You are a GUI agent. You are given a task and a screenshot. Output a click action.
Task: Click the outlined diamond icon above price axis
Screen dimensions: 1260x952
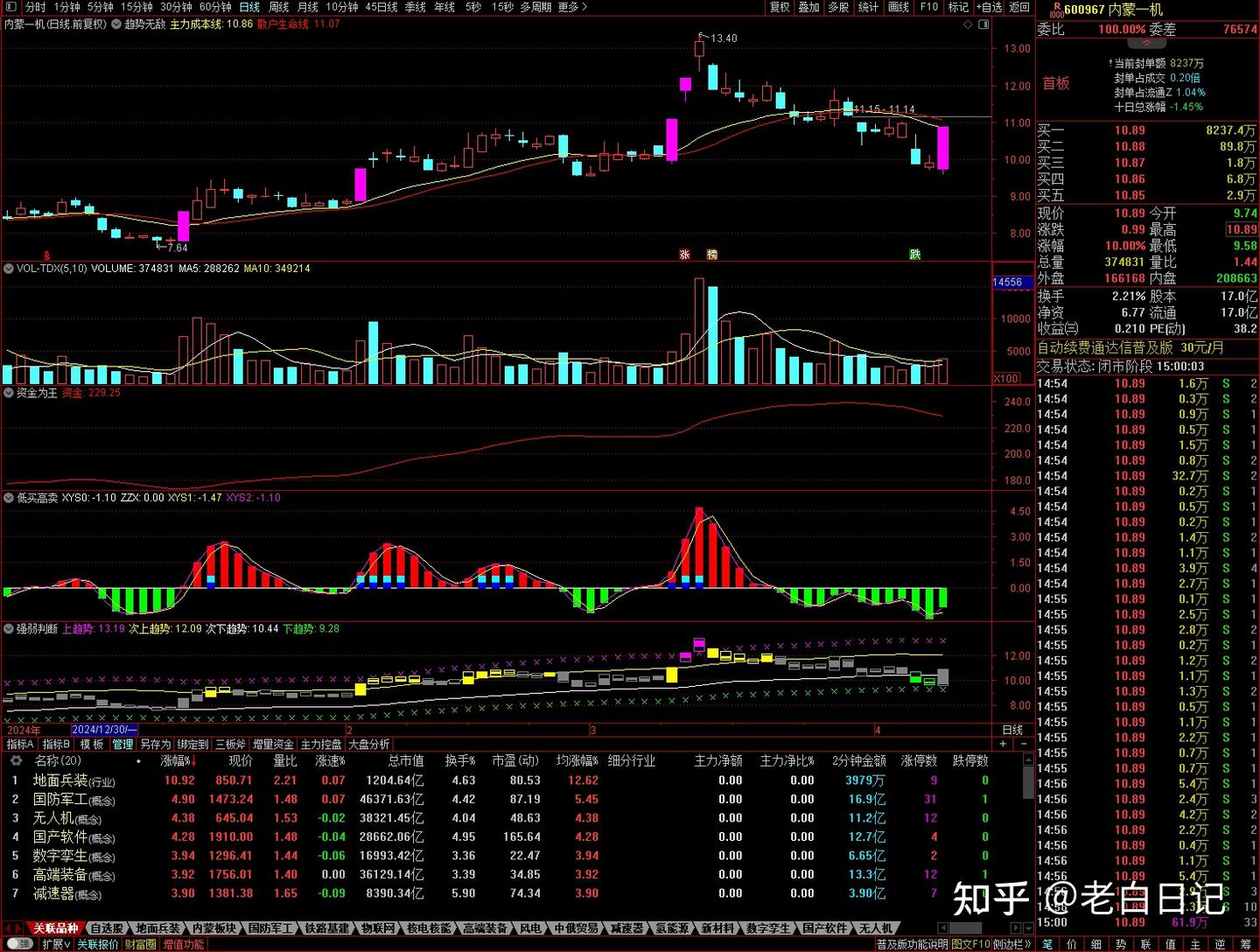[968, 24]
